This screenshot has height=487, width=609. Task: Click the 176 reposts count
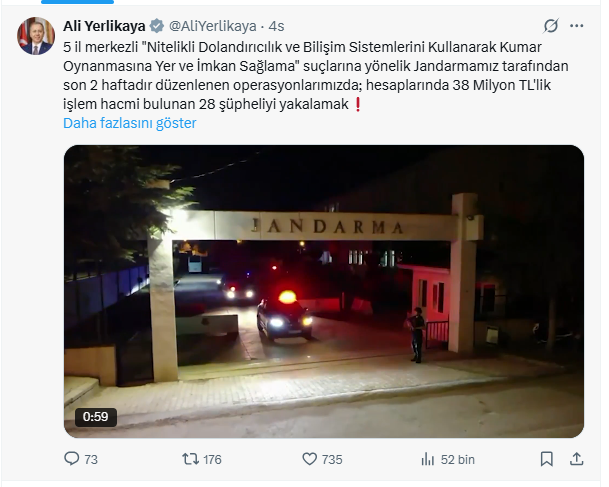point(212,459)
